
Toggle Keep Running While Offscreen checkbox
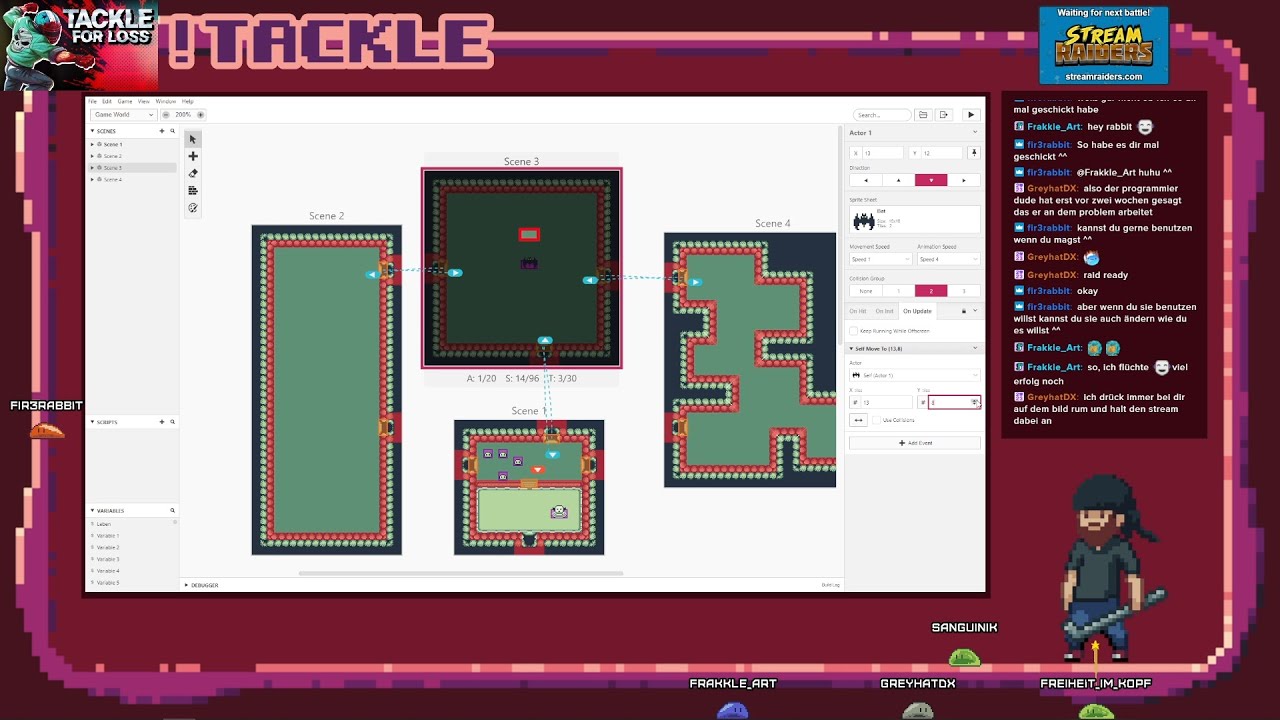tap(853, 330)
